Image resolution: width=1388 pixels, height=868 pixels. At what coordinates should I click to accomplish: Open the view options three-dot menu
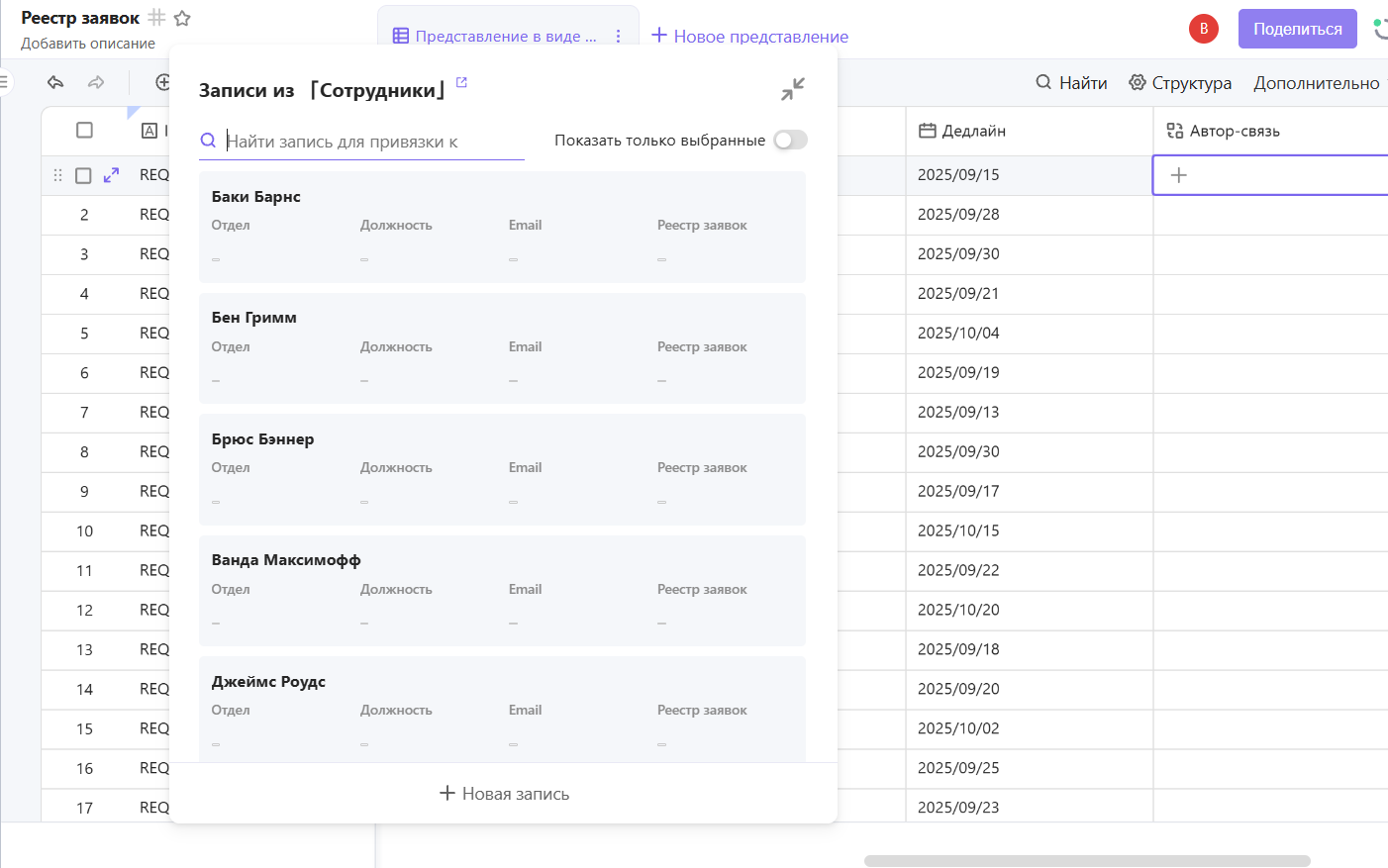pos(619,36)
